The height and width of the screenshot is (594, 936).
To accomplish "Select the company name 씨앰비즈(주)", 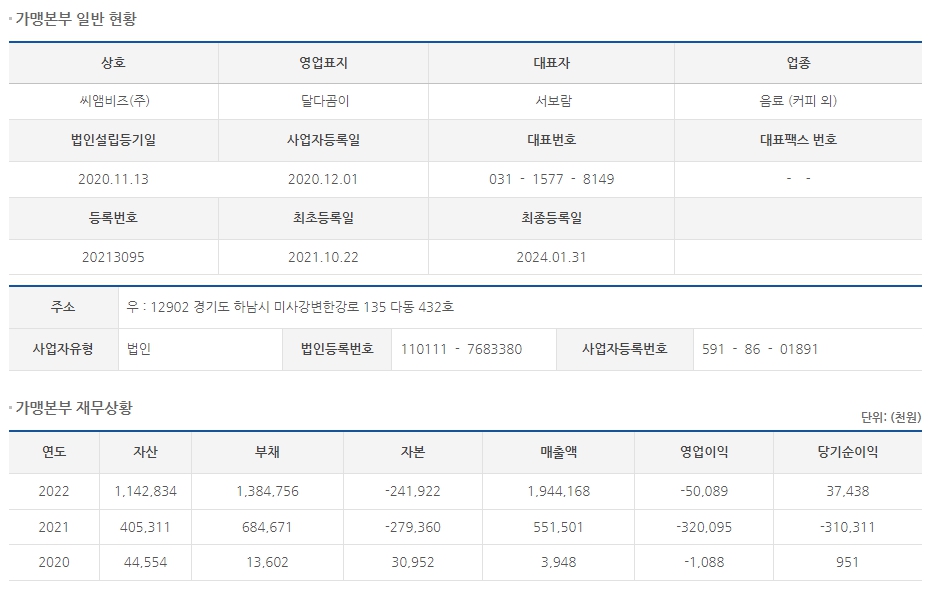I will pos(114,101).
